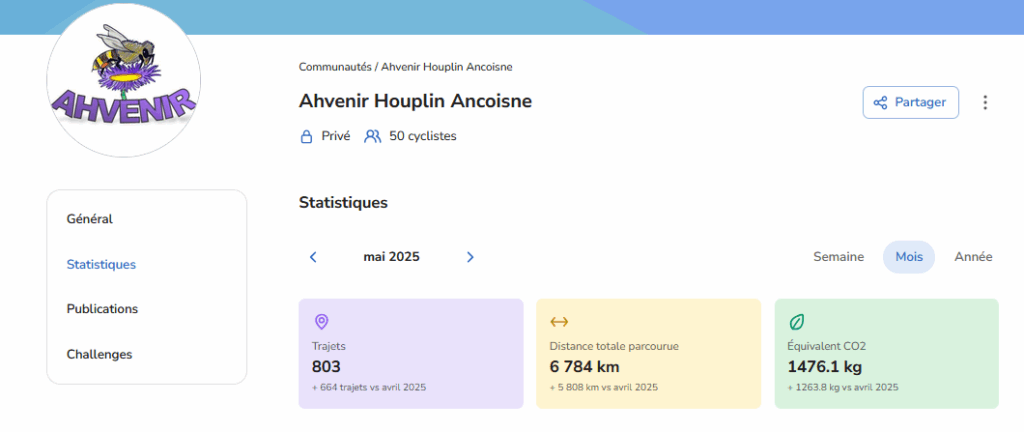This screenshot has width=1024, height=432.
Task: Open the Général sidebar section
Action: click(89, 219)
